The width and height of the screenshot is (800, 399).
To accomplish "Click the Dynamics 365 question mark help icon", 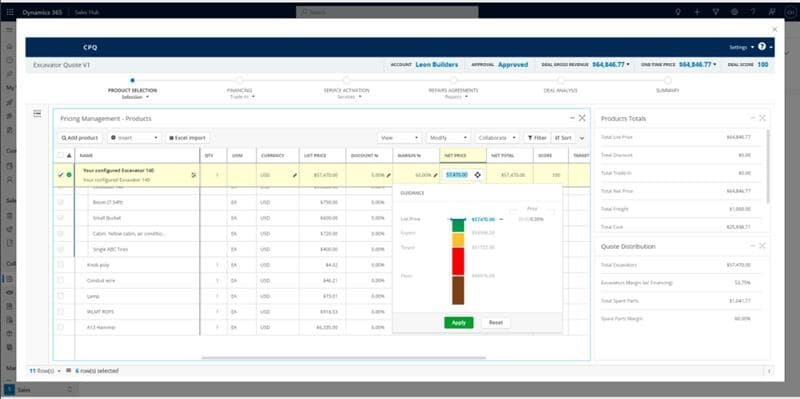I will 754,12.
